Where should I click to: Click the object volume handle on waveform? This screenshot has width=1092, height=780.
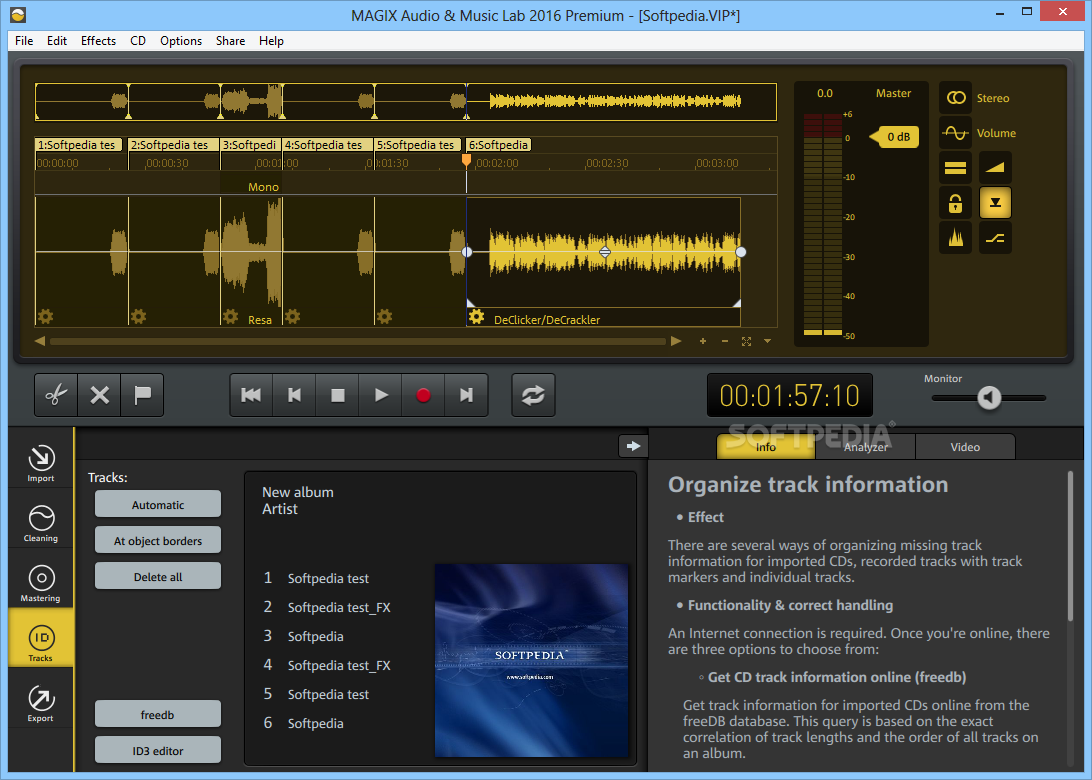[x=604, y=252]
